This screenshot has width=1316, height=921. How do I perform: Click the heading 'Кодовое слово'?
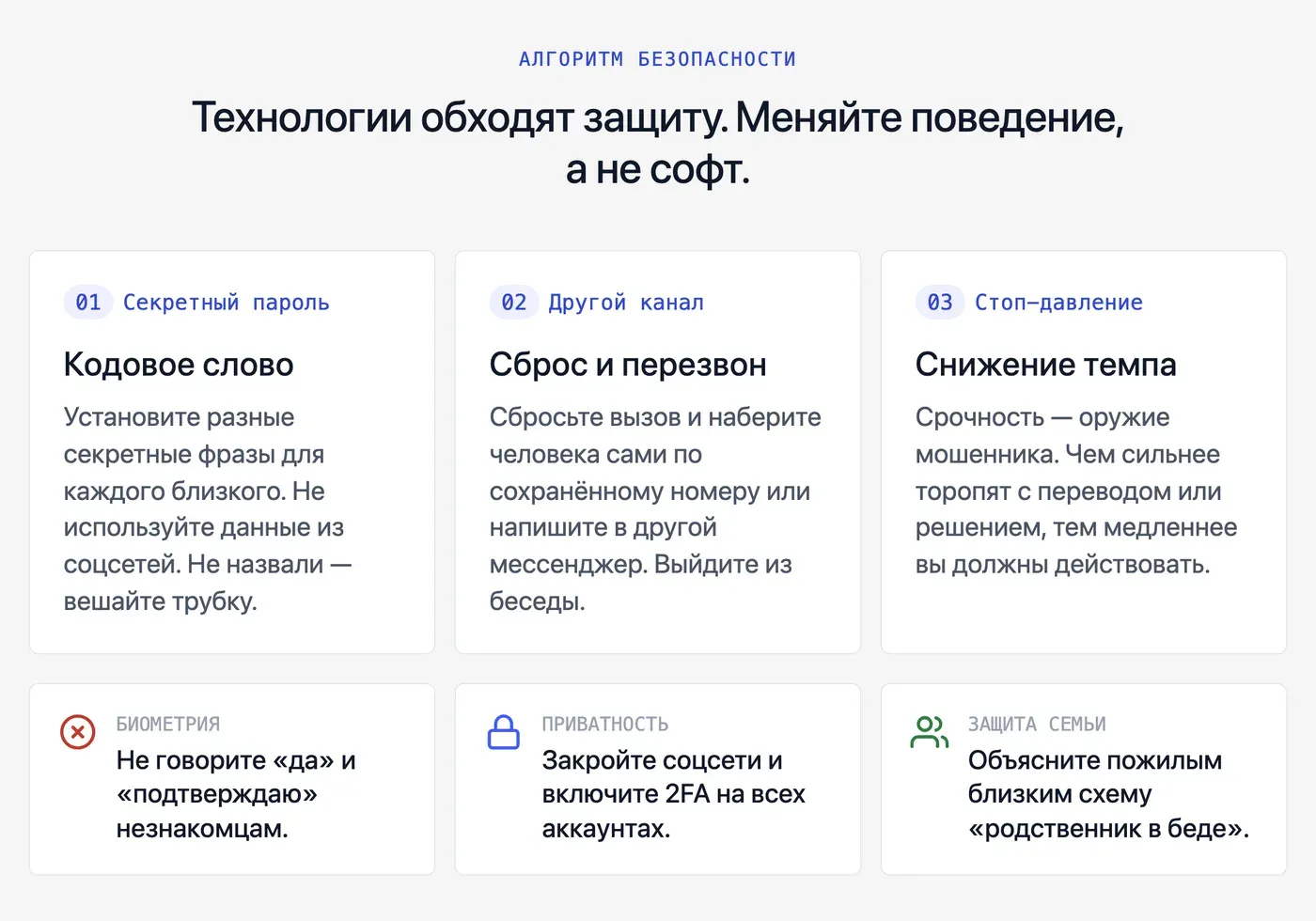pyautogui.click(x=179, y=365)
